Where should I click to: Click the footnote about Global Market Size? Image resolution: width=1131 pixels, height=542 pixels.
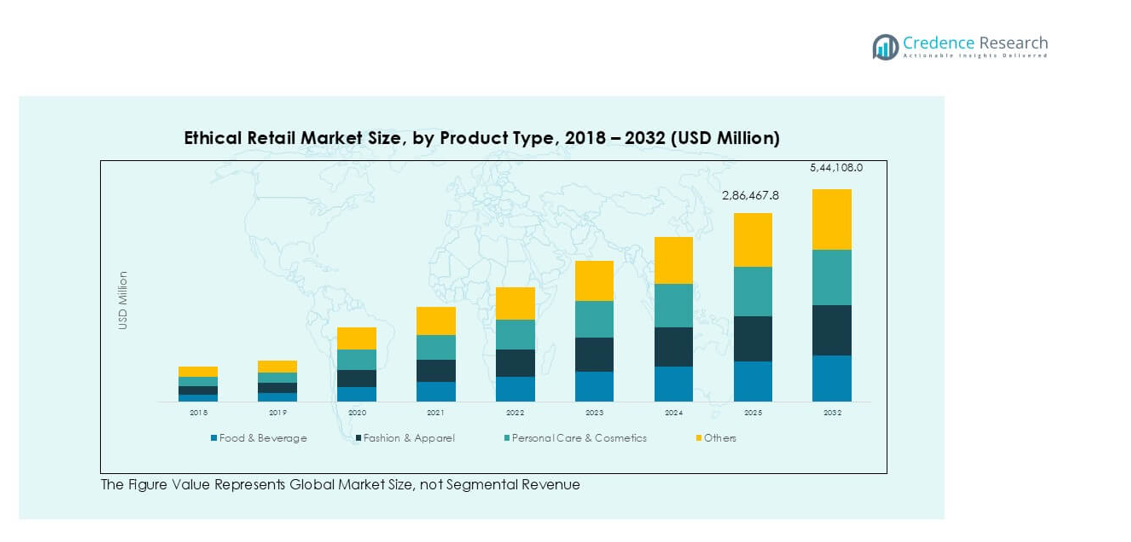340,485
